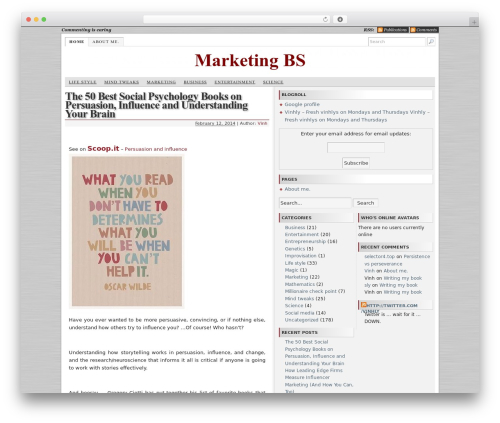Open a new browser tab with plus button
The width and height of the screenshot is (500, 423).
click(x=474, y=22)
